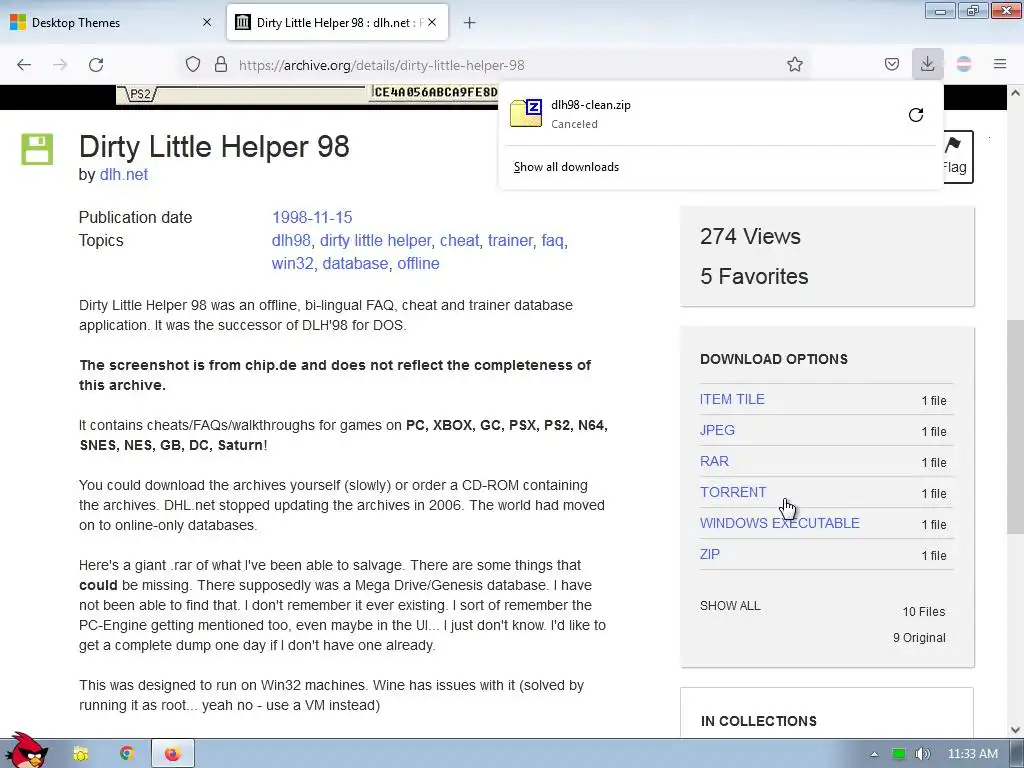Click the DOWNLOAD OPTIONS heading
The height and width of the screenshot is (768, 1024).
773,359
